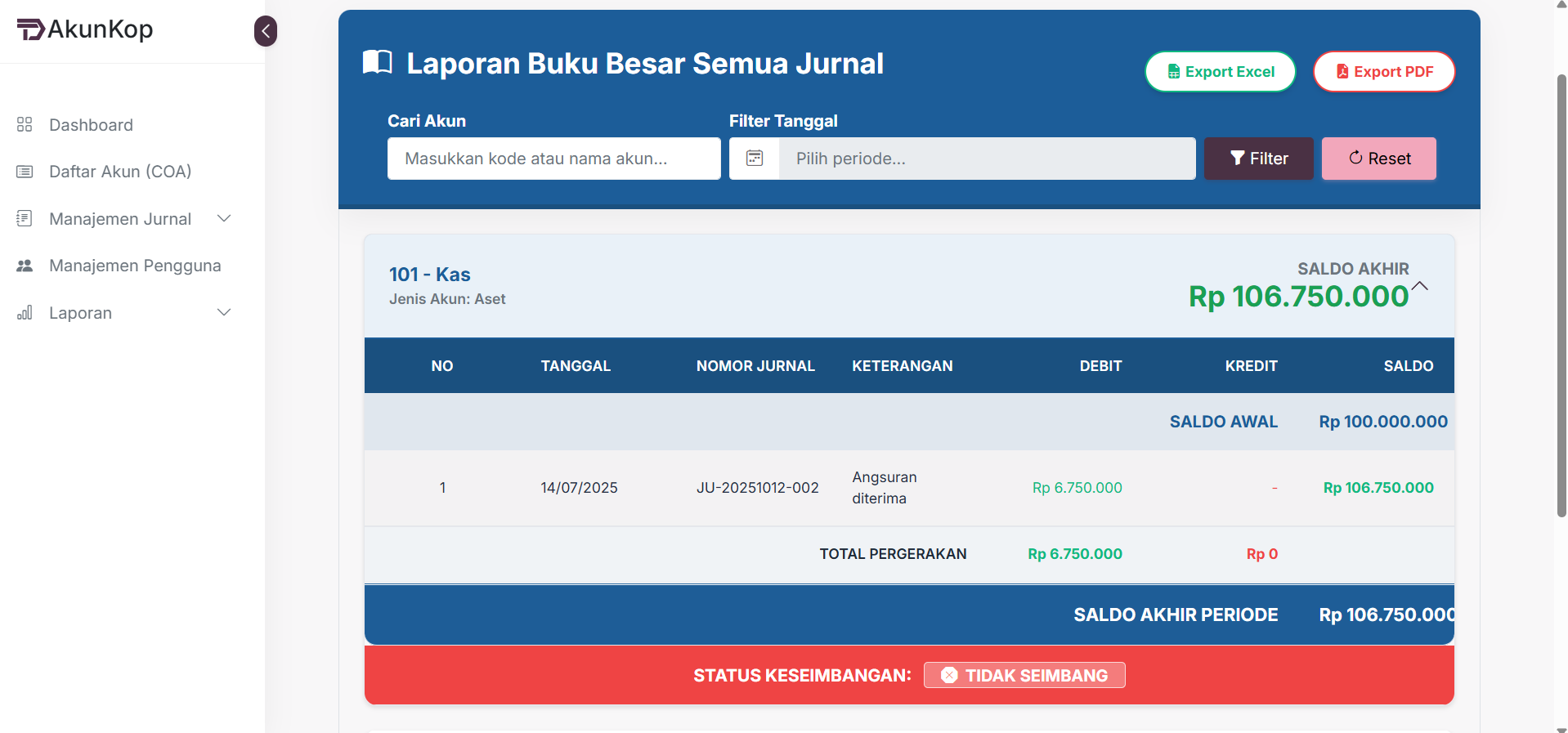Click the KREDIT column header
Screen dimensions: 1568x733
pyautogui.click(x=1251, y=366)
